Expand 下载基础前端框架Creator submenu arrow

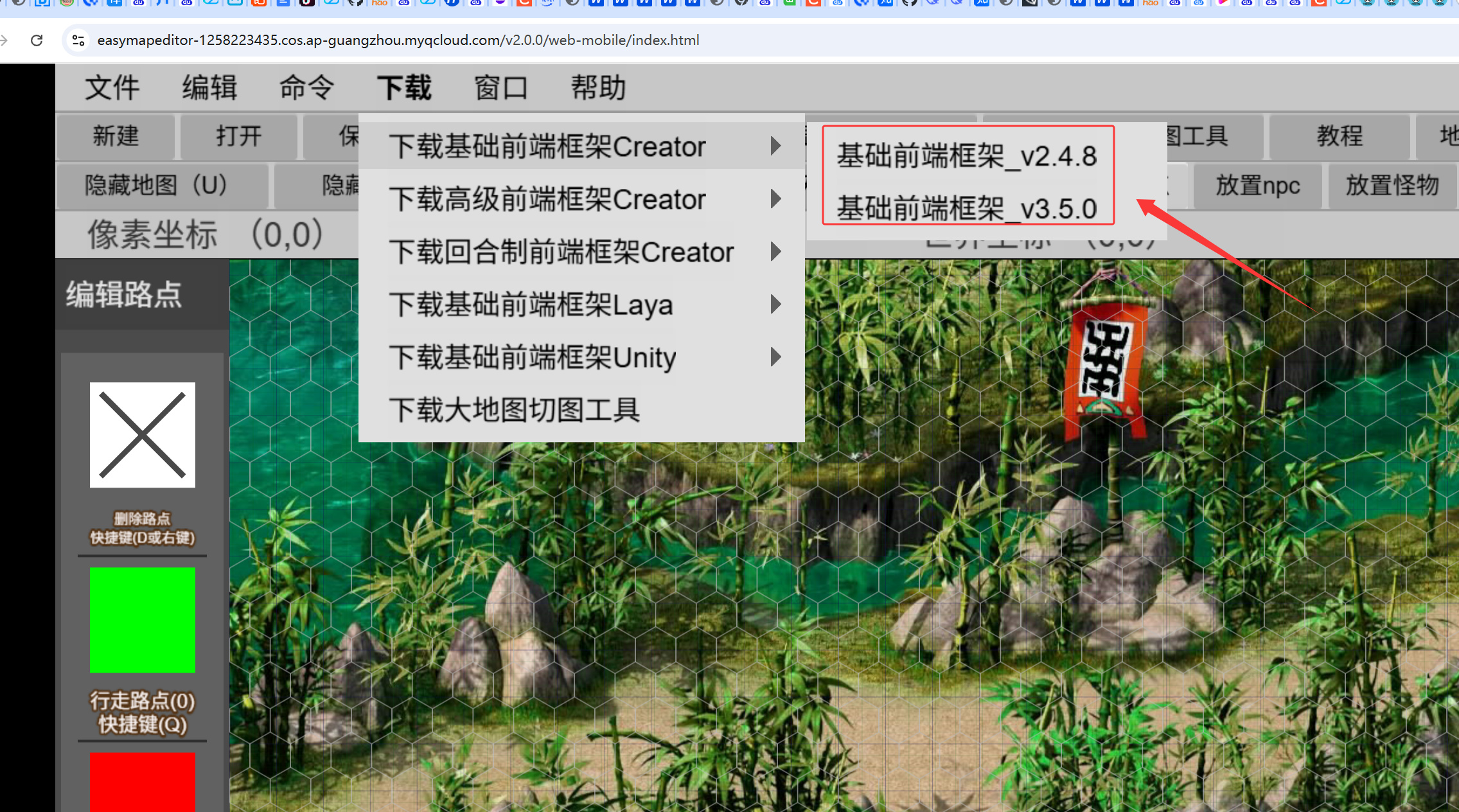coord(775,146)
